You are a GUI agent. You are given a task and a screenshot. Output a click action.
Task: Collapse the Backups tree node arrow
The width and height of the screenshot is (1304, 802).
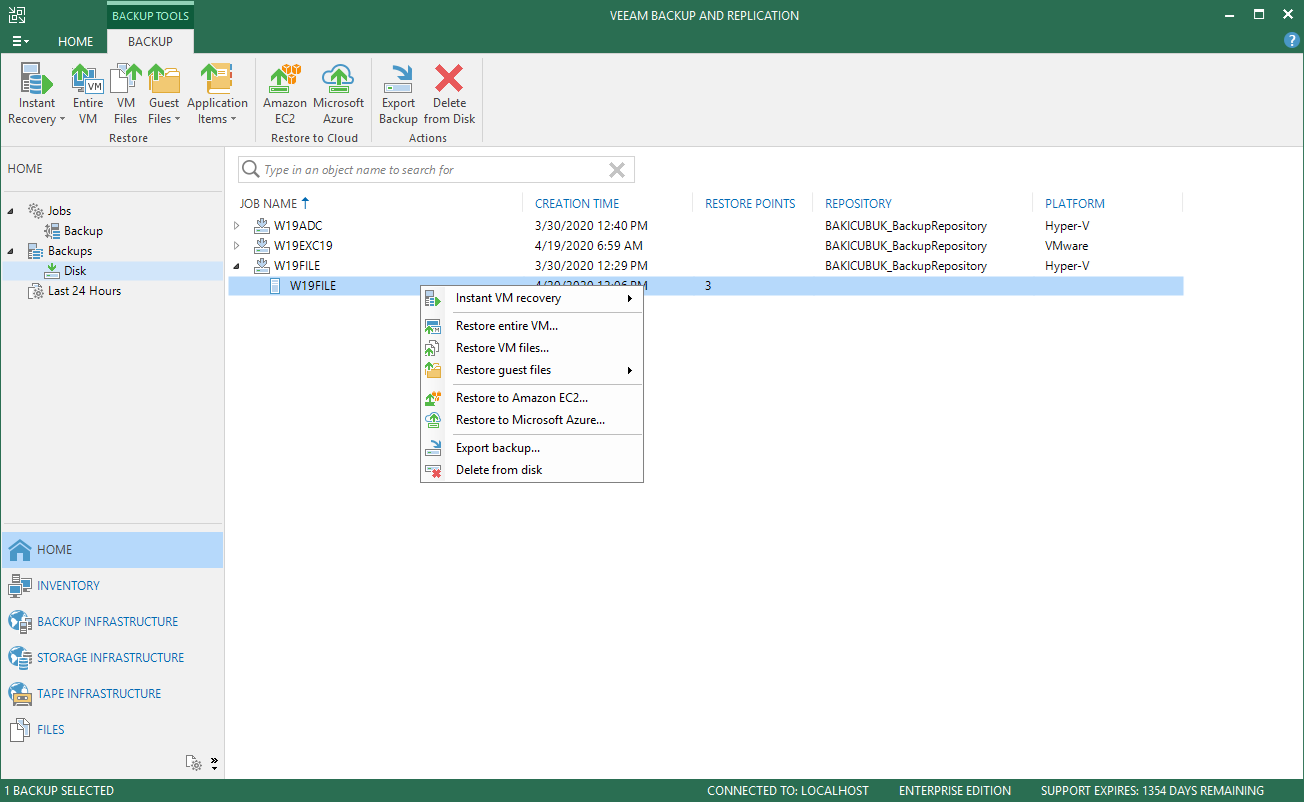[x=13, y=251]
